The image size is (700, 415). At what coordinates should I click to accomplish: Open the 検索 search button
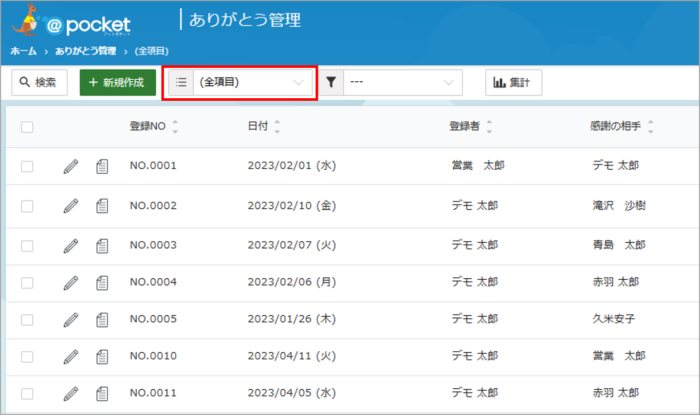[39, 83]
